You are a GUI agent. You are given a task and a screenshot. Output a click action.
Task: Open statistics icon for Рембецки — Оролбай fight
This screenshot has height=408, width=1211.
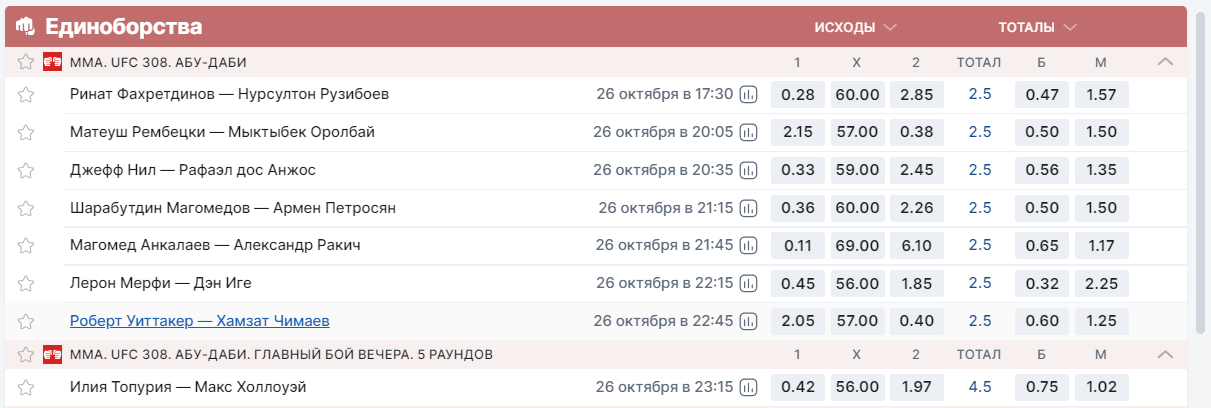(x=749, y=132)
